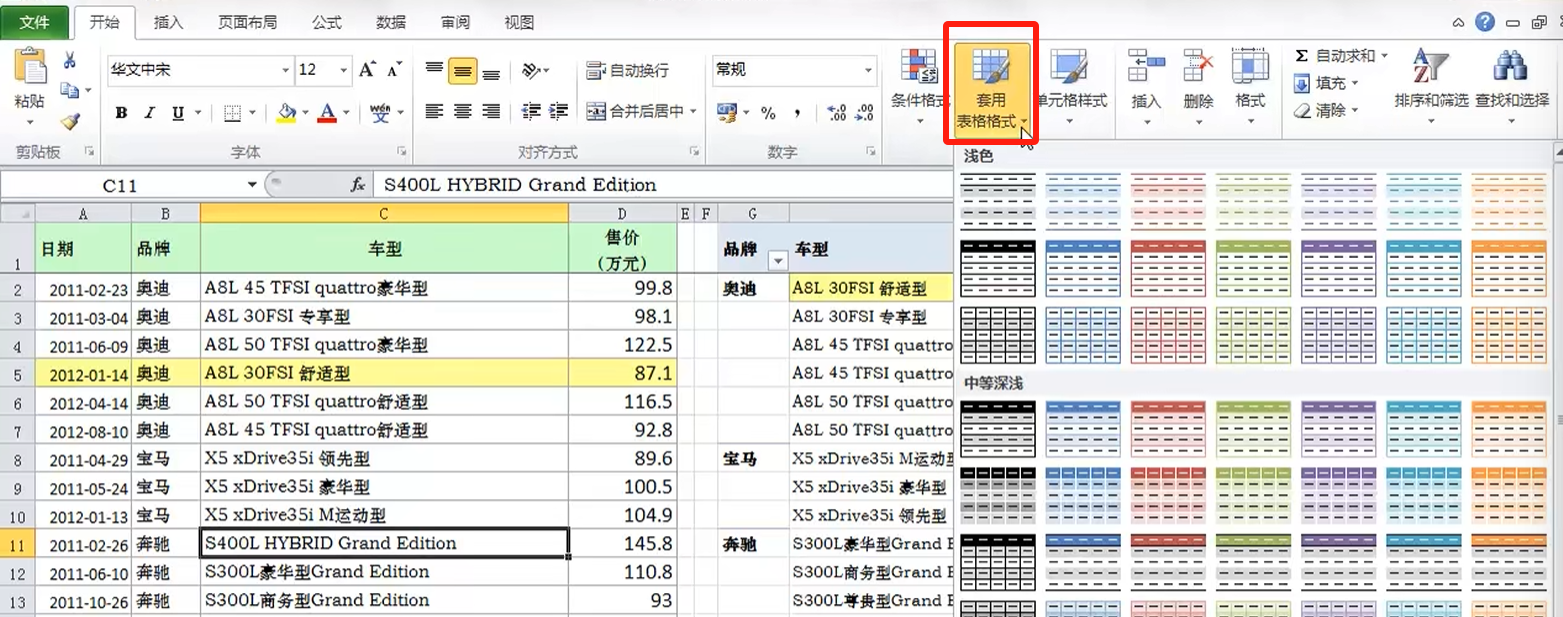Image resolution: width=1563 pixels, height=617 pixels.
Task: Select cell 2012-01-14 in column A
Action: coord(84,373)
